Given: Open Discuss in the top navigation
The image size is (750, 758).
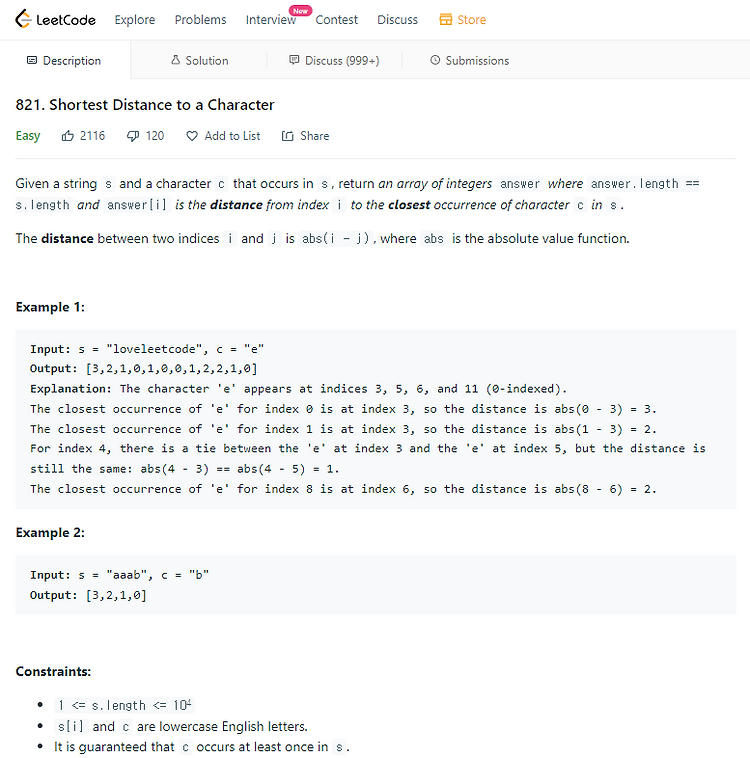Looking at the screenshot, I should 397,20.
